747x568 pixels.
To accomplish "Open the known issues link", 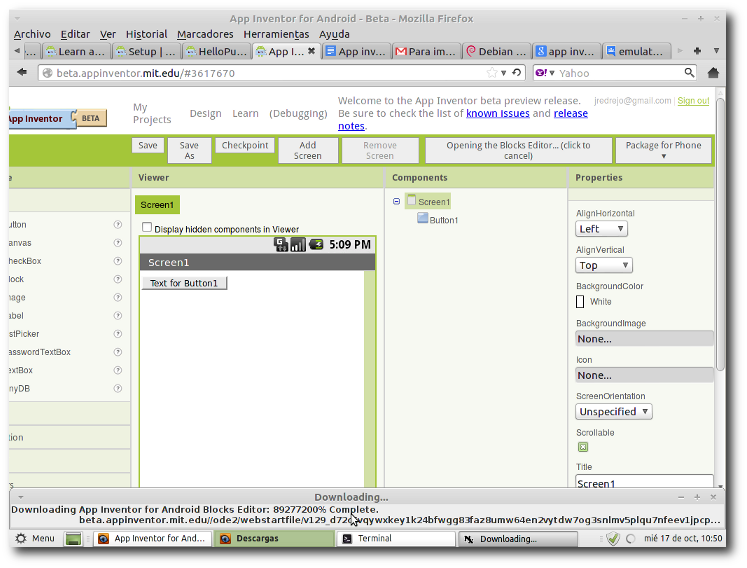I will [x=497, y=114].
